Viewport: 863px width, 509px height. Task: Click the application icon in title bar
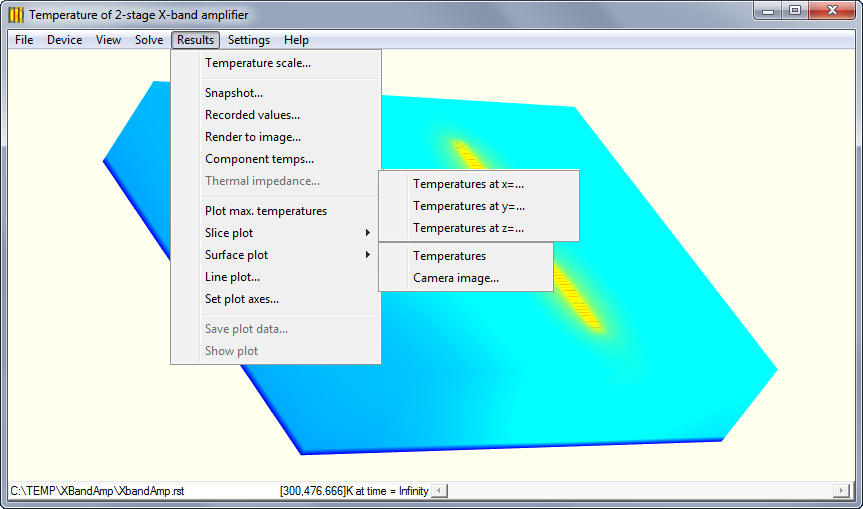17,15
